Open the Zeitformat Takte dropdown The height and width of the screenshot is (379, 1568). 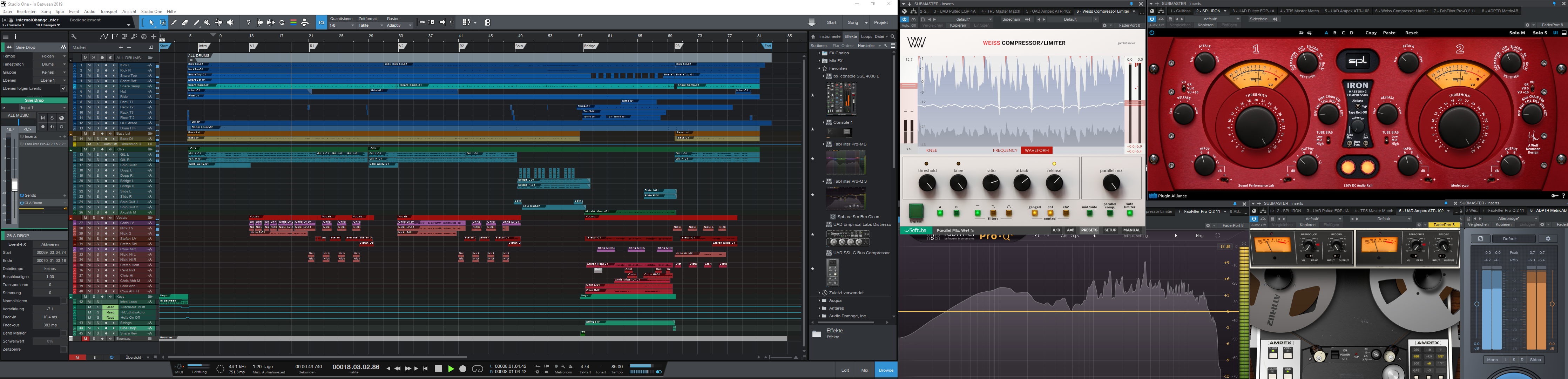(371, 26)
